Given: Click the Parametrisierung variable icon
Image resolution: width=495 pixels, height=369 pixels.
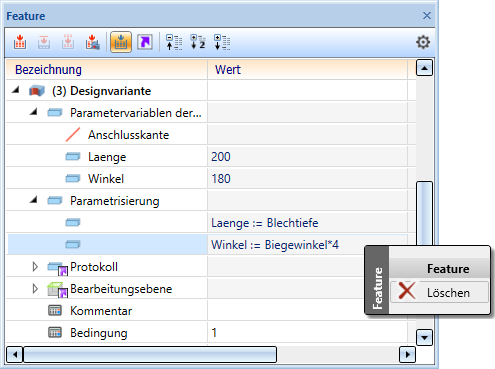Looking at the screenshot, I should pyautogui.click(x=55, y=201).
